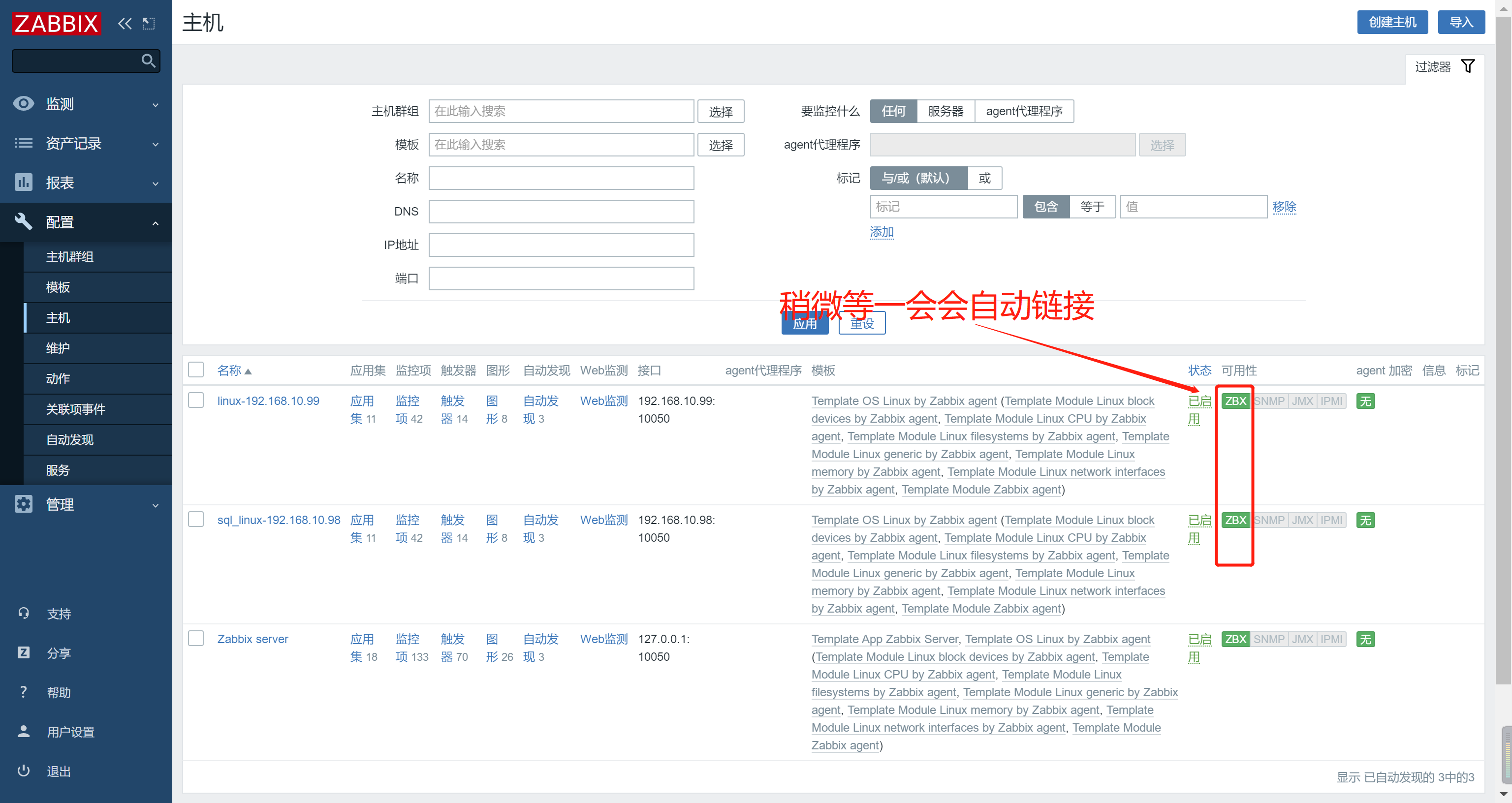Click the 导入 button
Viewport: 1512px width, 803px height.
pyautogui.click(x=1461, y=22)
